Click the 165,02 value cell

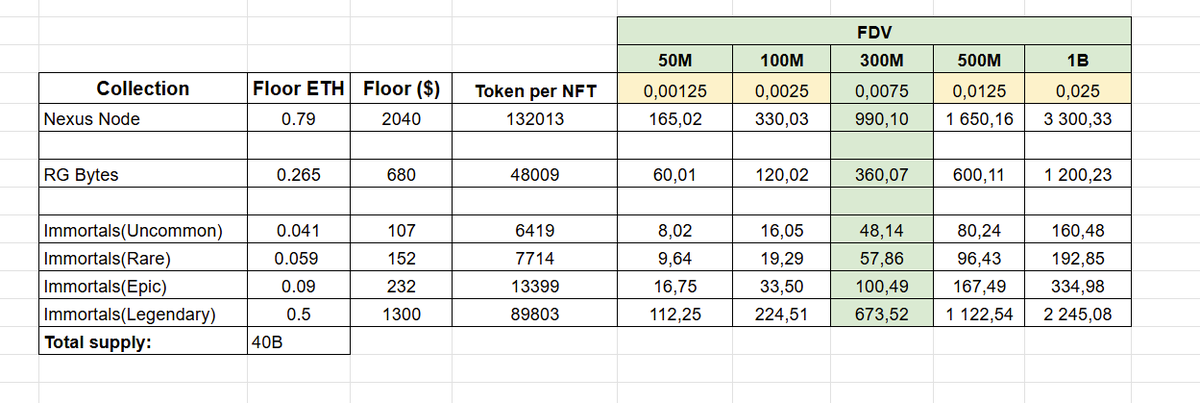(675, 119)
